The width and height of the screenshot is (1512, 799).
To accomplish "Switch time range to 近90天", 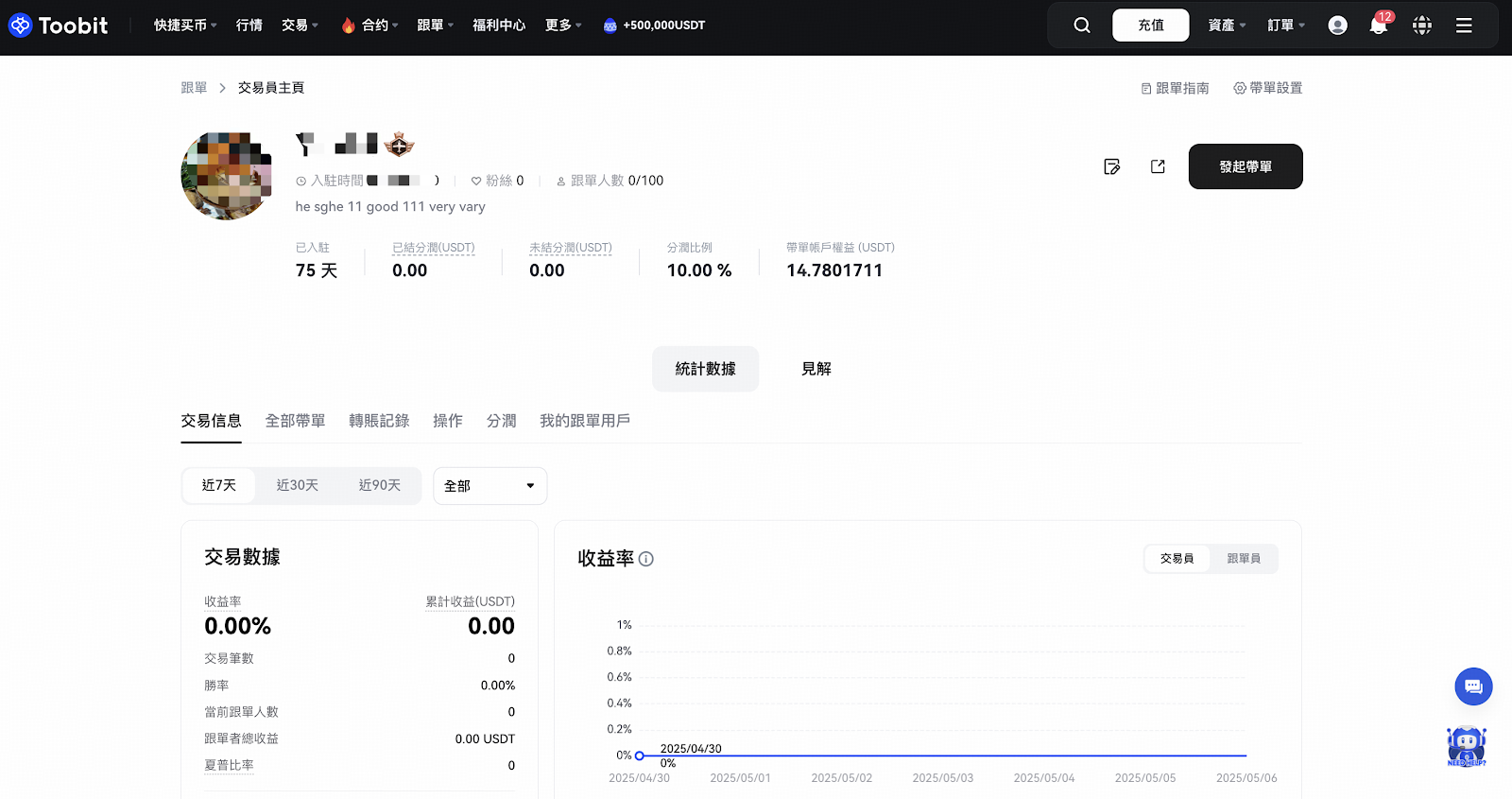I will (x=379, y=485).
